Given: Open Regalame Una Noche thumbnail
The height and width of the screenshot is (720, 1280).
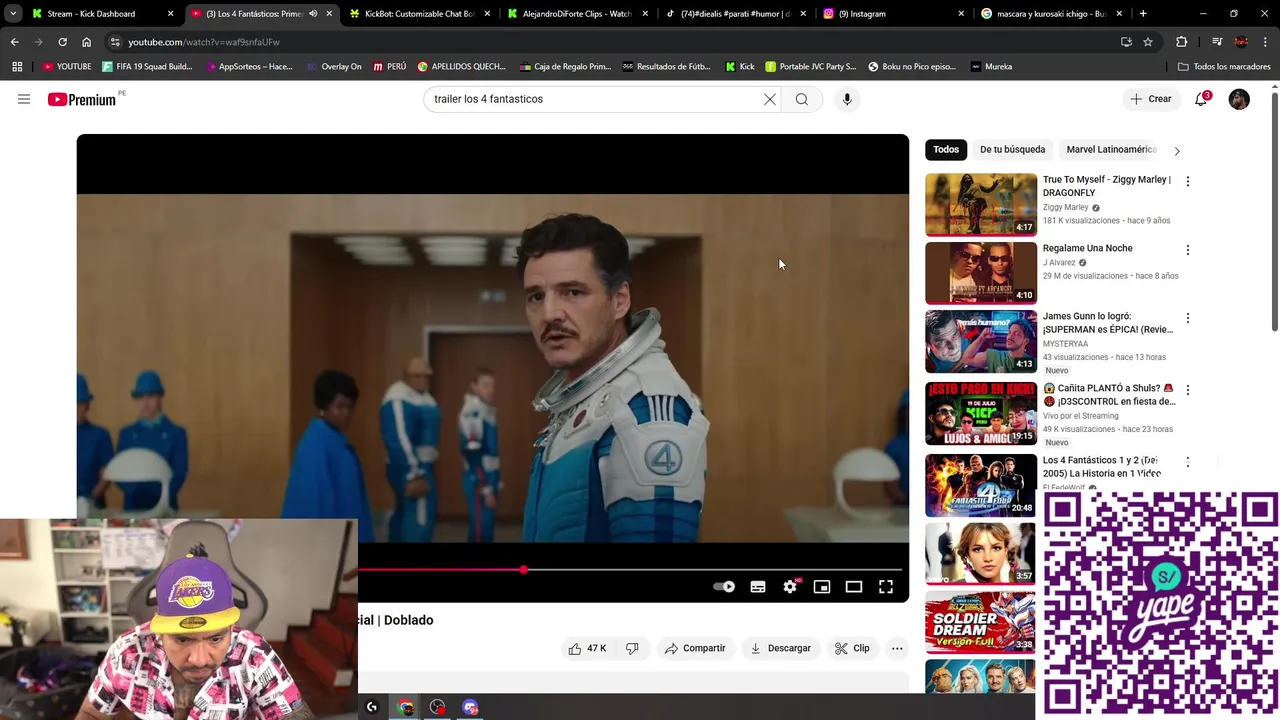Looking at the screenshot, I should coord(981,272).
